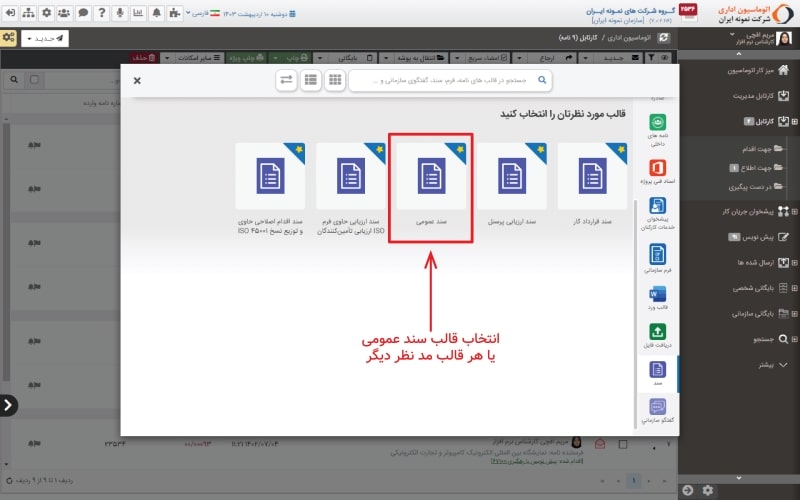Open بایگانی سازمانی in sidebar
This screenshot has height=500, width=800.
pos(761,314)
